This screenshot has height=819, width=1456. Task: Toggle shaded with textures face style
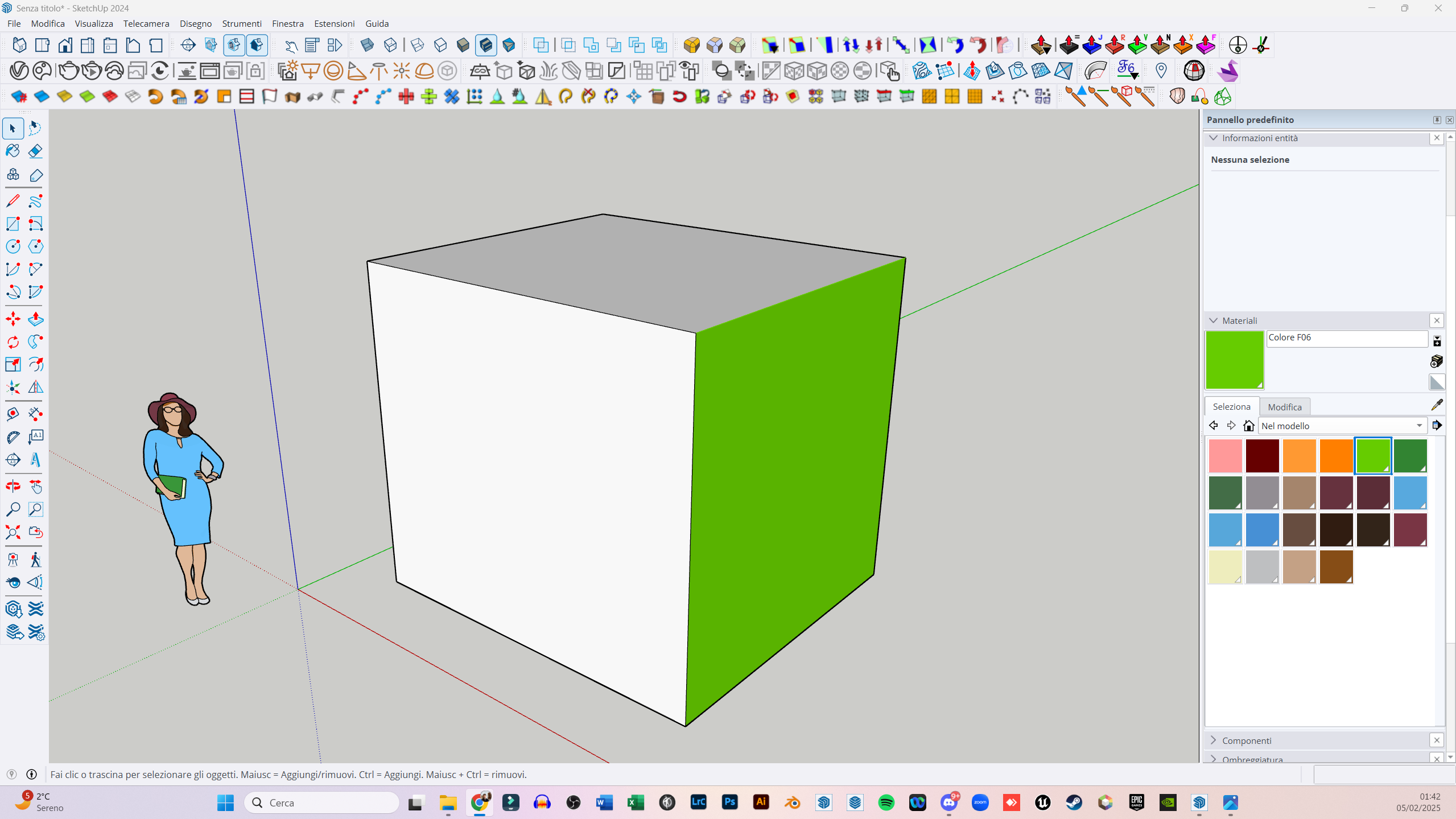(x=486, y=45)
